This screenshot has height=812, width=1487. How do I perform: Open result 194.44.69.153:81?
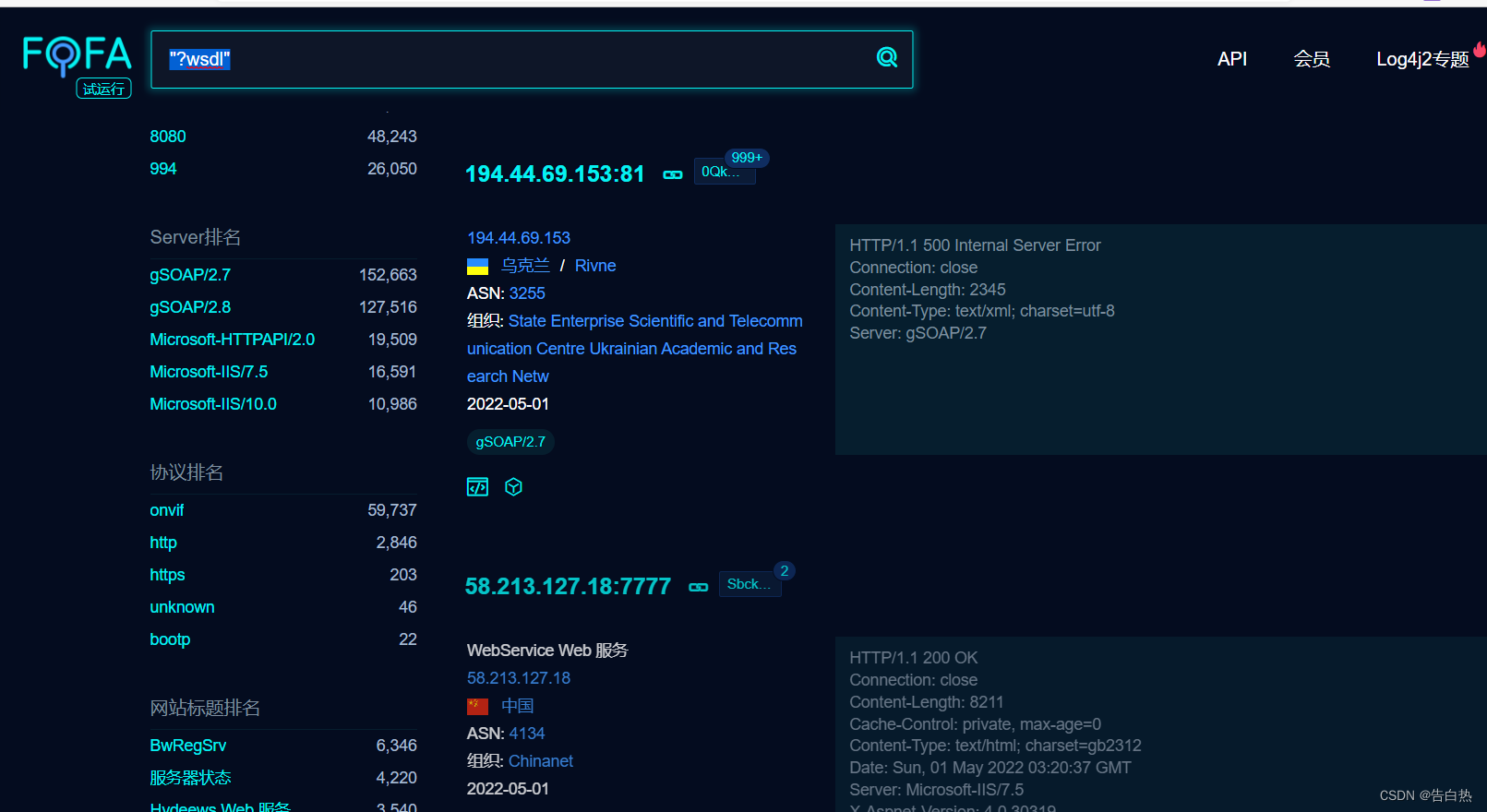pos(555,174)
